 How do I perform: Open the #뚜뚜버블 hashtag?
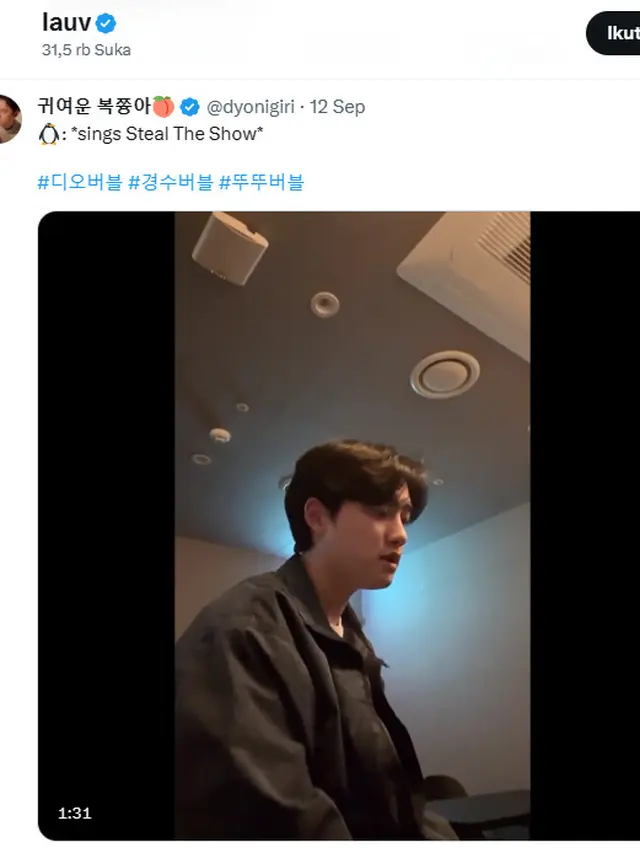tap(261, 182)
